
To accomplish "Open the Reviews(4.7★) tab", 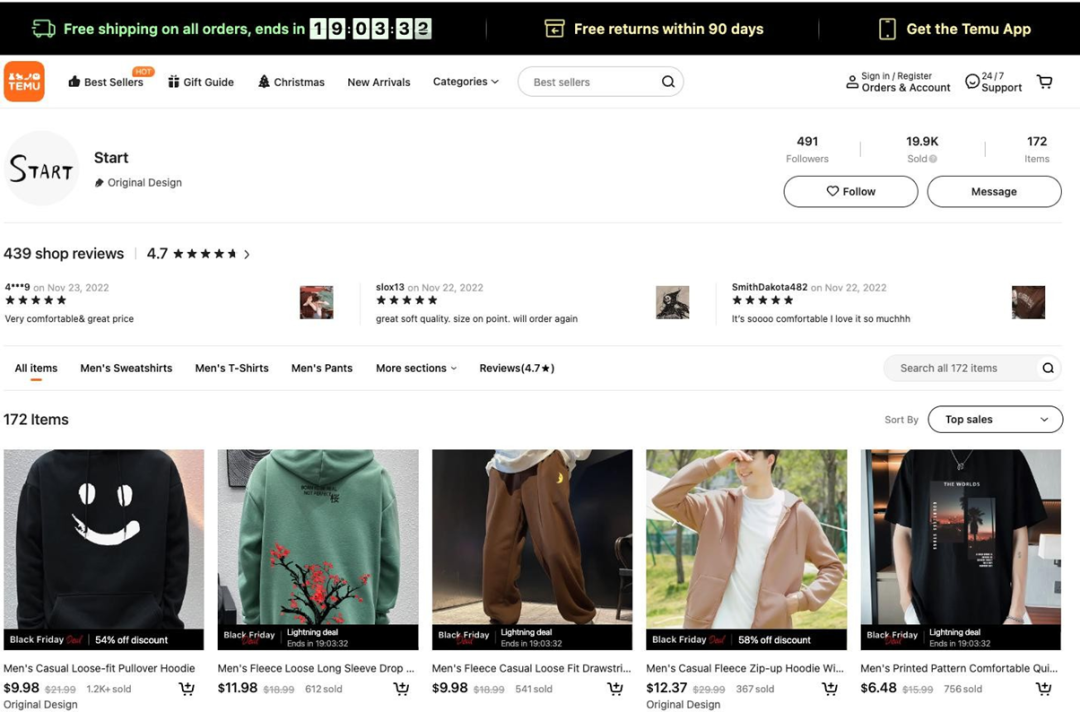I will click(516, 368).
